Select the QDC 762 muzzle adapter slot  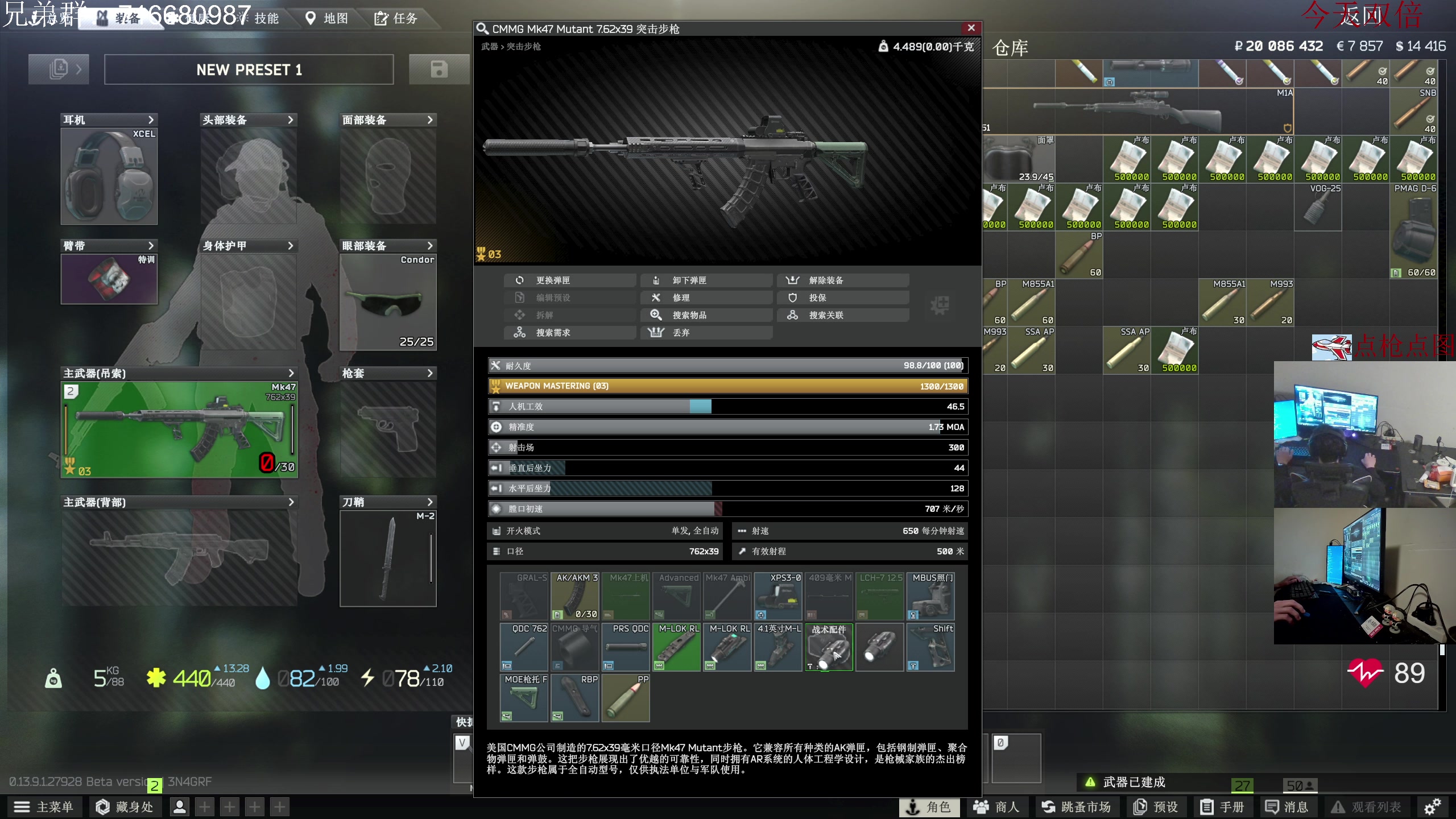coord(524,647)
